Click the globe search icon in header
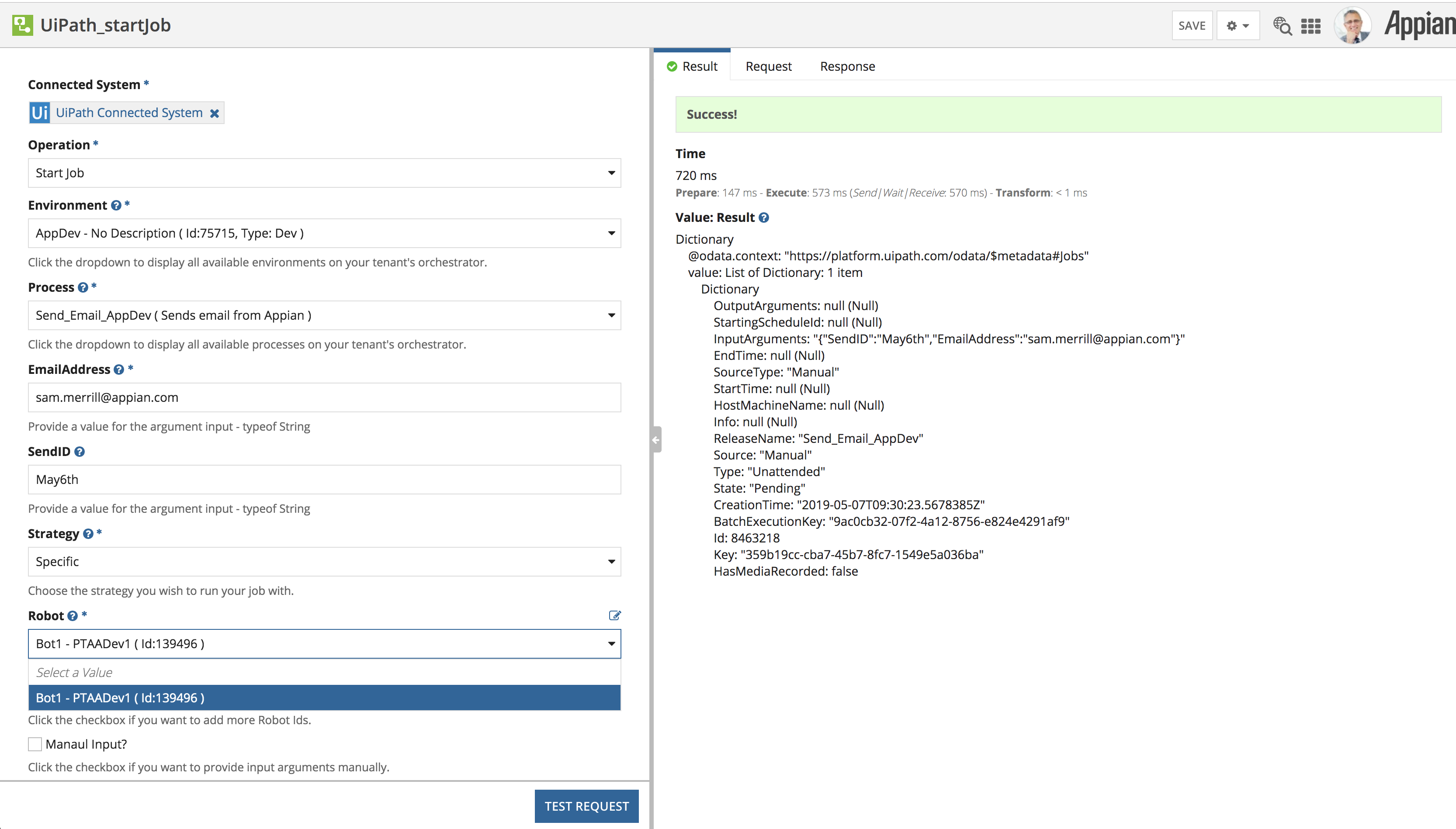This screenshot has height=829, width=1456. coord(1282,26)
